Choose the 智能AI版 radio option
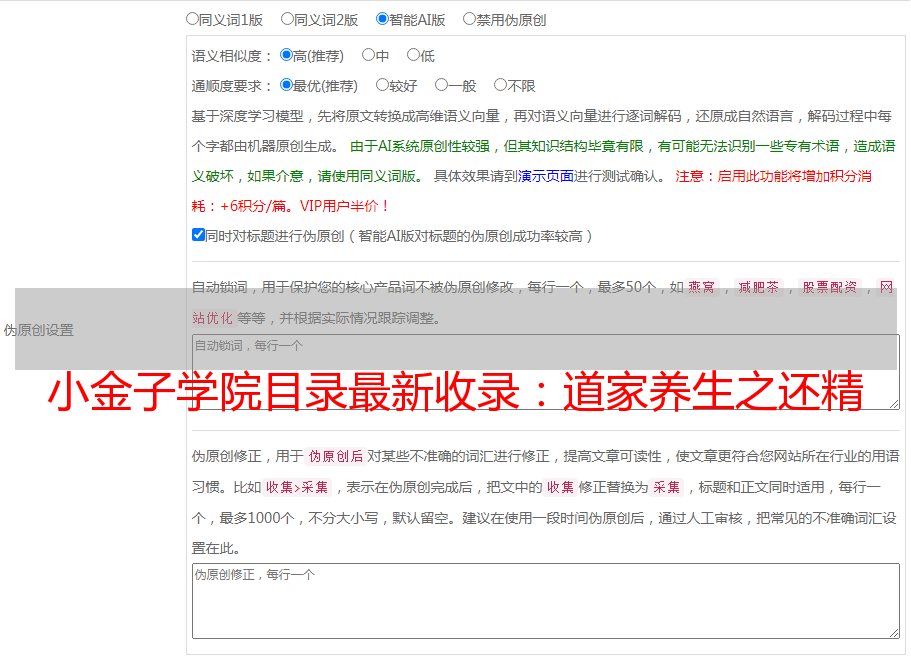The height and width of the screenshot is (658, 911). pos(382,19)
